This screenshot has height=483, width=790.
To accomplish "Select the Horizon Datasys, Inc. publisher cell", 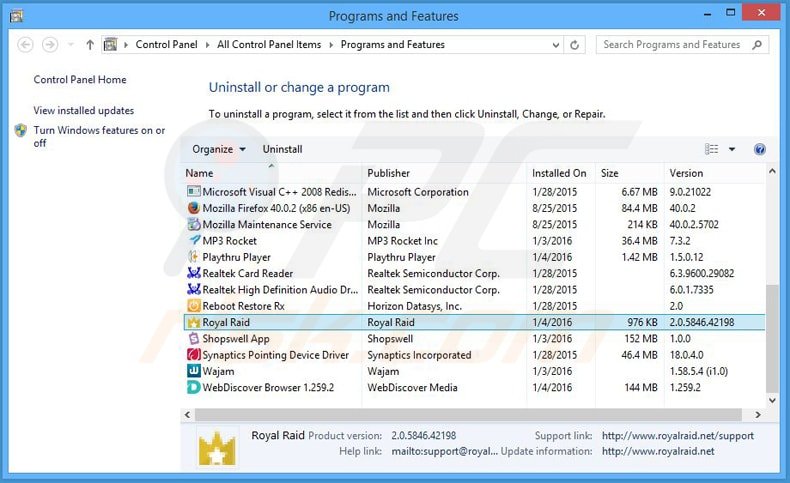I will (x=414, y=306).
